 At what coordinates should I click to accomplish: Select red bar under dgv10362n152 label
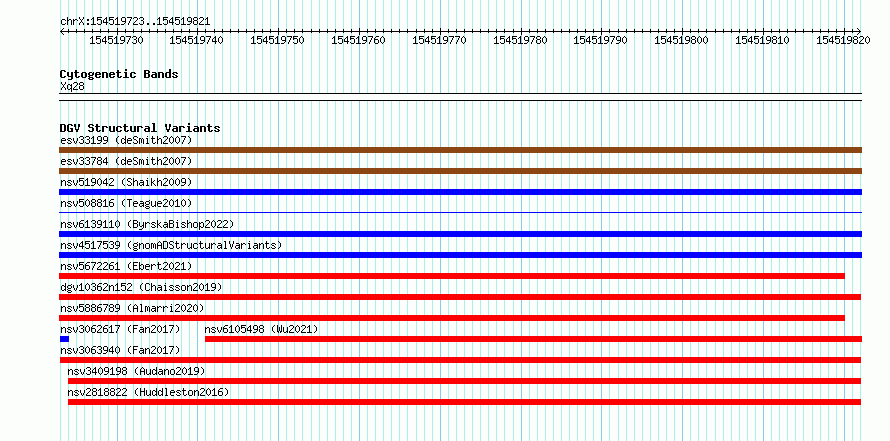pos(460,297)
